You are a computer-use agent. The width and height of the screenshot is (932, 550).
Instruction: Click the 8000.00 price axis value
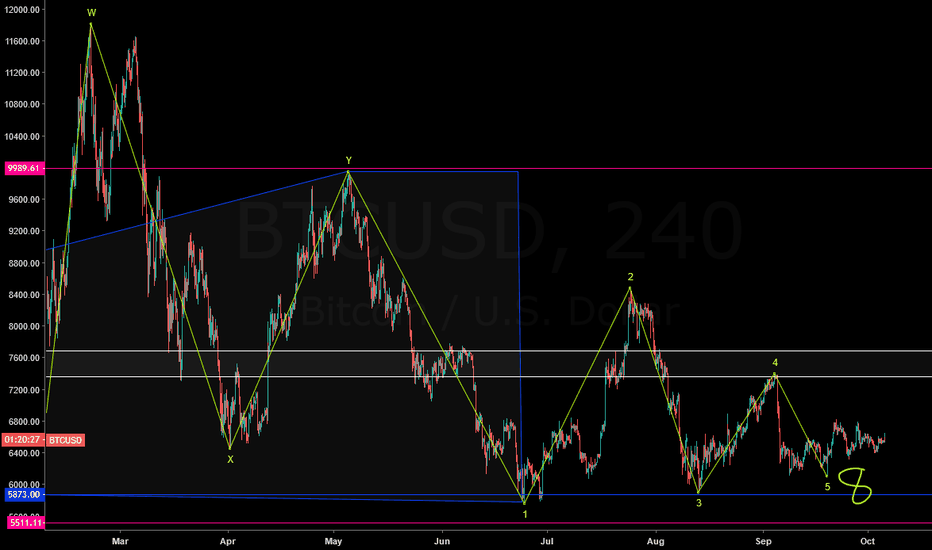click(24, 326)
